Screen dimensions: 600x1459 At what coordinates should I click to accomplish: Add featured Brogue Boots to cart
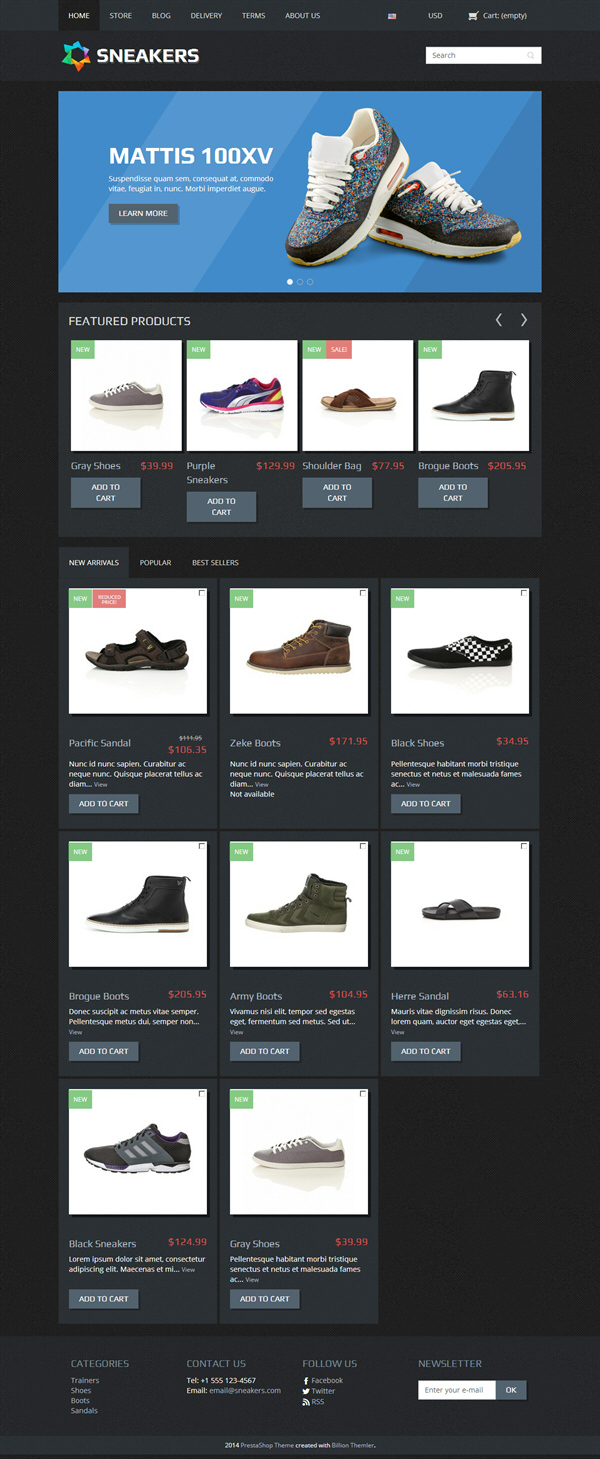pos(453,492)
